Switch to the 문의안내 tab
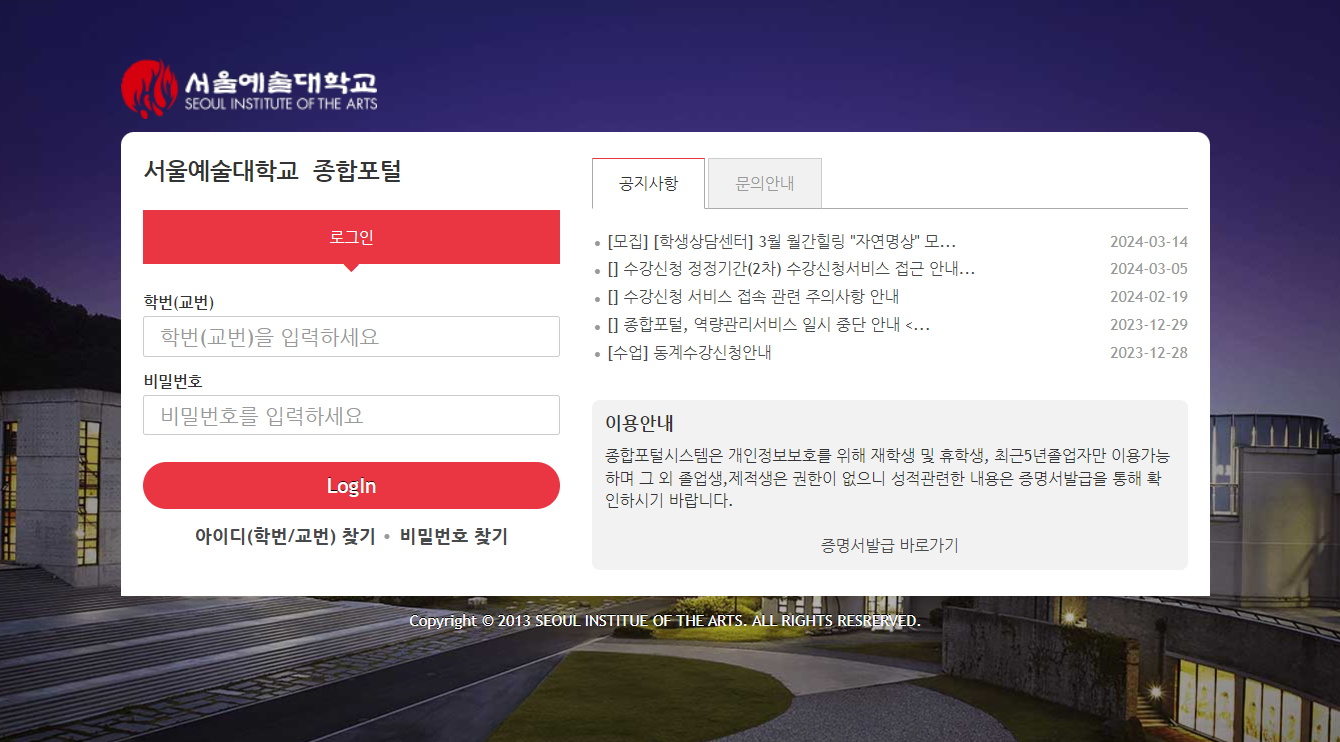 [763, 182]
